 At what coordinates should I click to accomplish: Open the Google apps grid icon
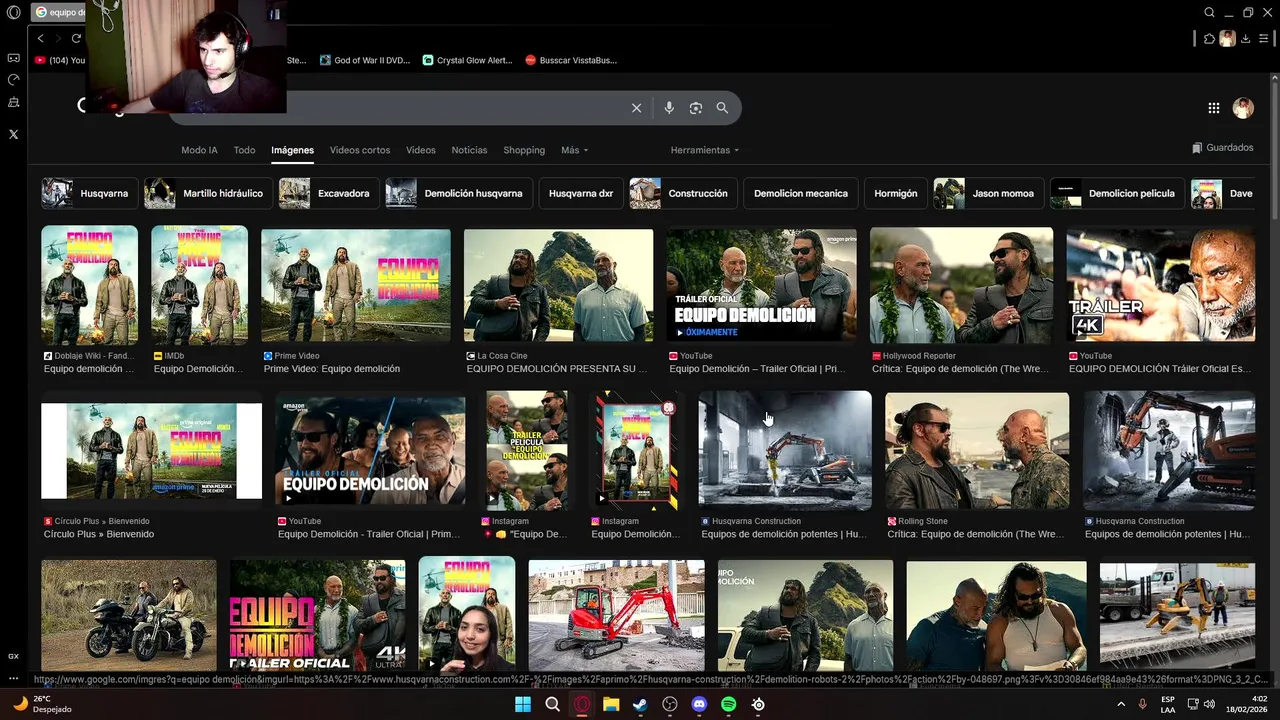pos(1213,108)
